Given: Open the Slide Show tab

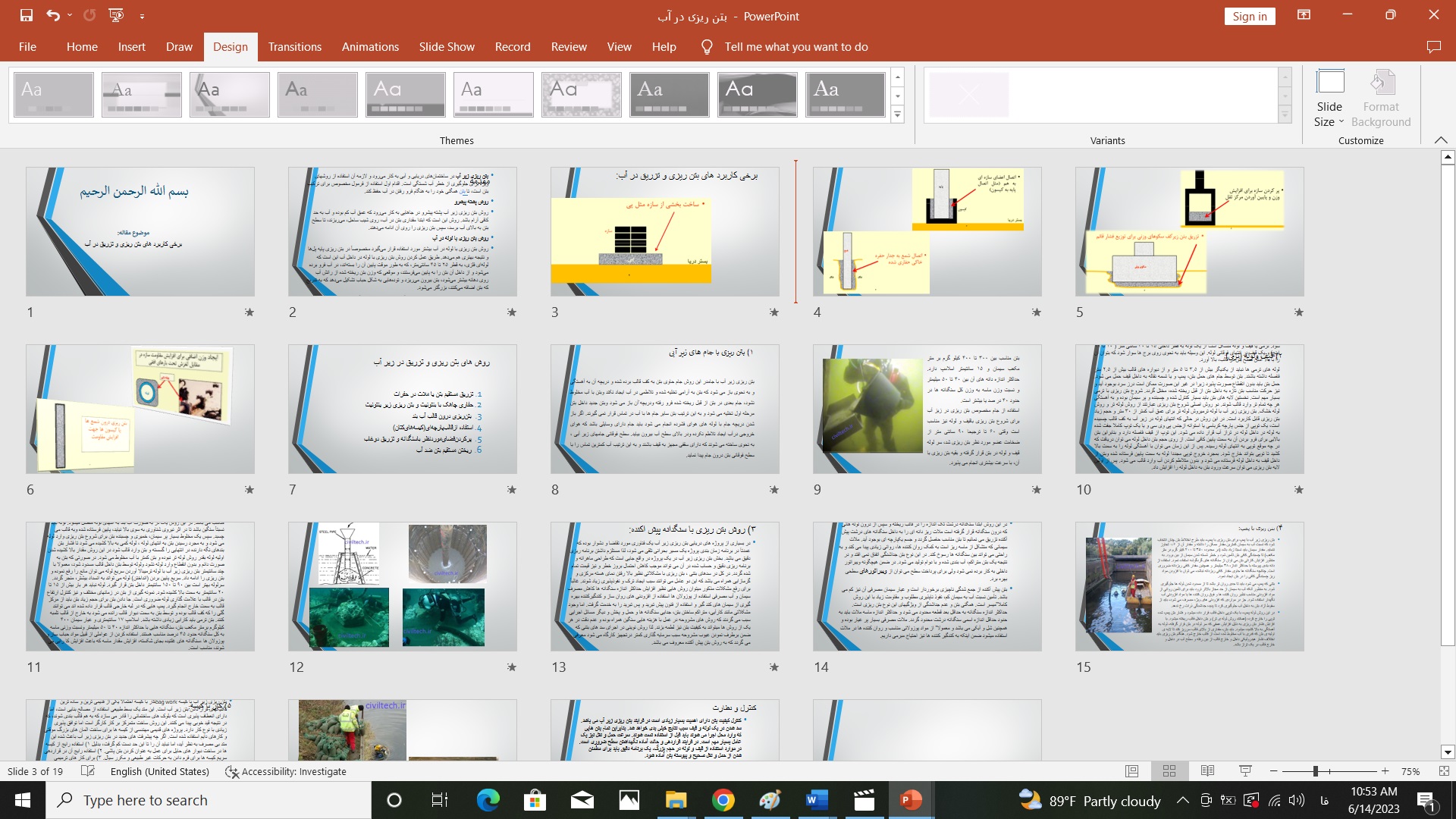Looking at the screenshot, I should [447, 46].
